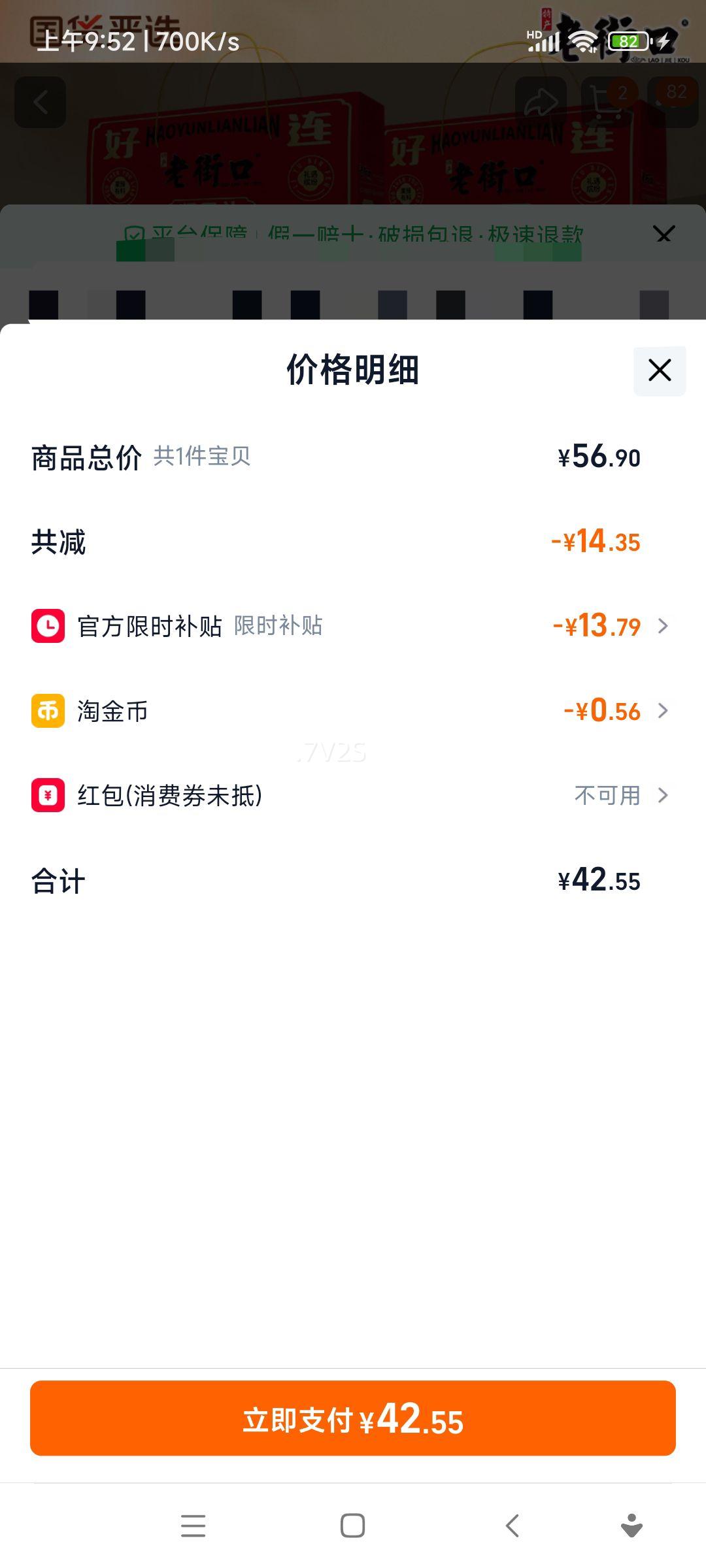706x1568 pixels.
Task: Close the 平台保障 order sheet behind
Action: (x=664, y=234)
